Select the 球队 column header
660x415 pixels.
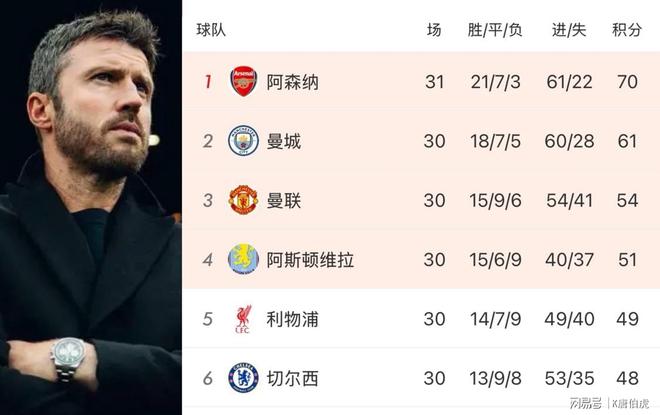211,29
